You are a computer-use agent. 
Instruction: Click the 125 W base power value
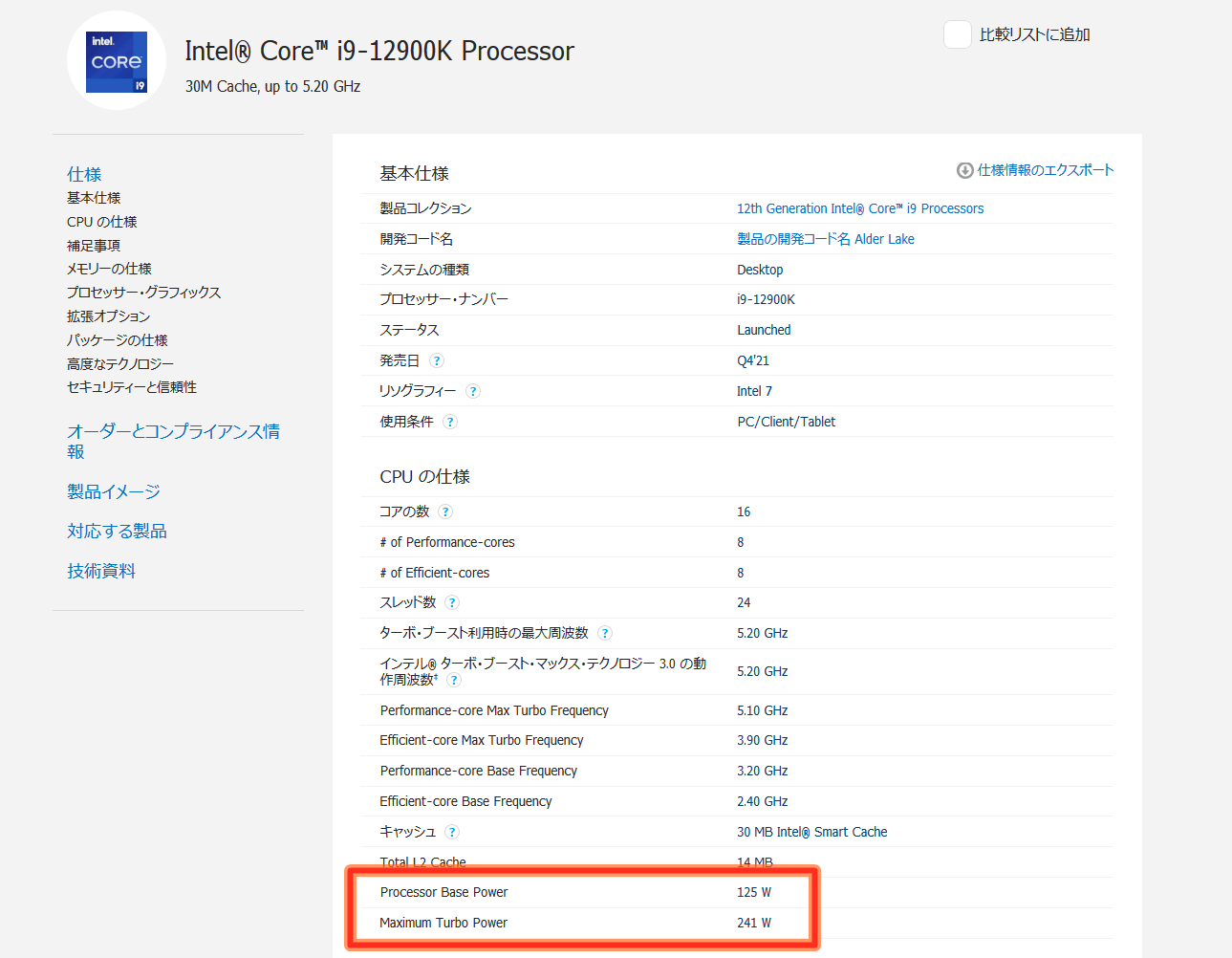754,892
